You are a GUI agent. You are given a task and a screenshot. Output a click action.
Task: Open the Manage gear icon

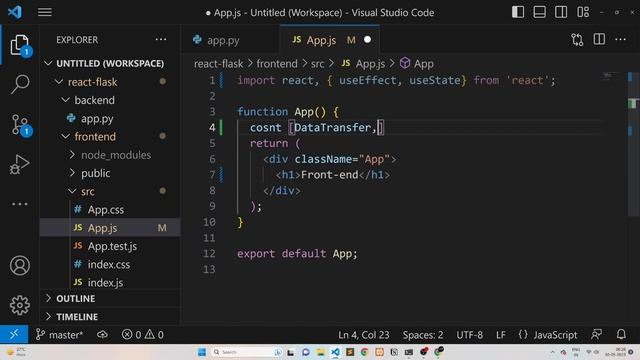[x=20, y=305]
